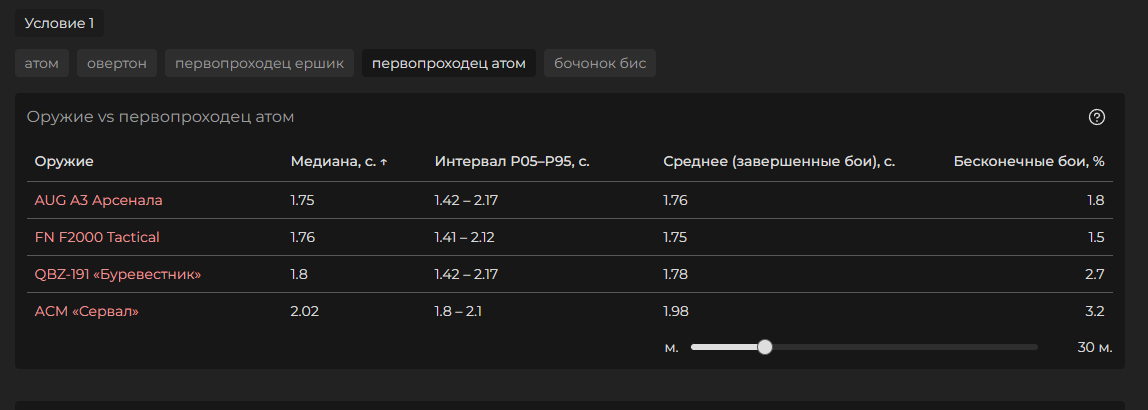The image size is (1148, 410).
Task: Choose the бочонок бис tab
Action: 600,63
